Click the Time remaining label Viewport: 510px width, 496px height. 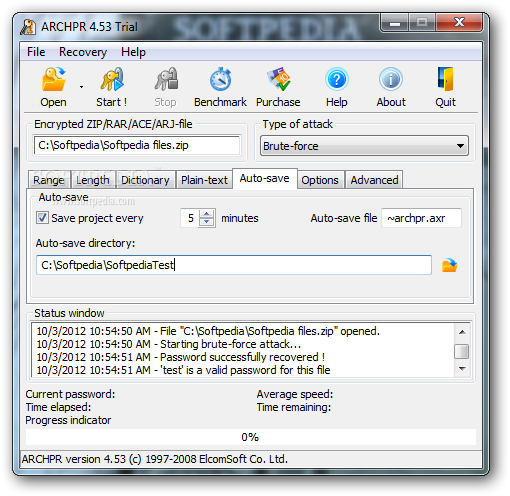(294, 407)
